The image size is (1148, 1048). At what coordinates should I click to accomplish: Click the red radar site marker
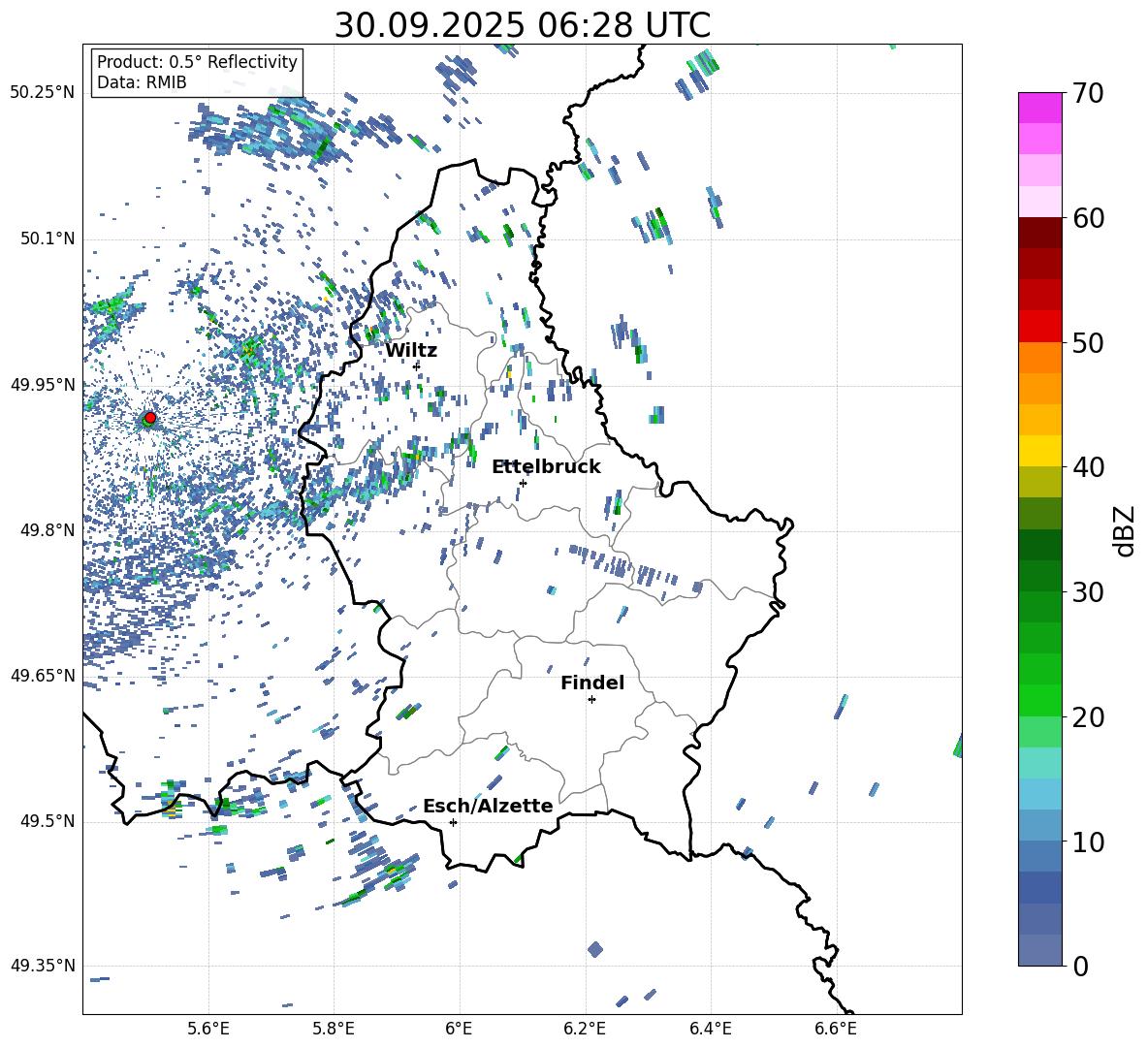click(x=150, y=418)
